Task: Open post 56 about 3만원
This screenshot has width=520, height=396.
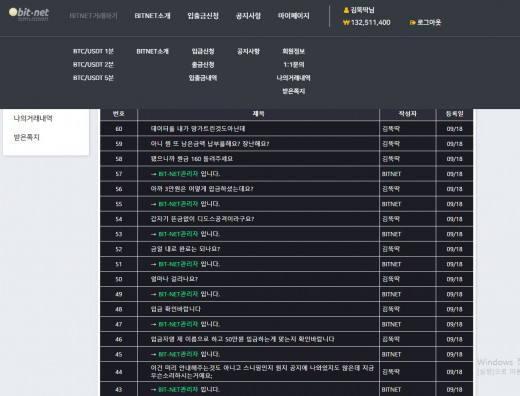Action: 202,189
